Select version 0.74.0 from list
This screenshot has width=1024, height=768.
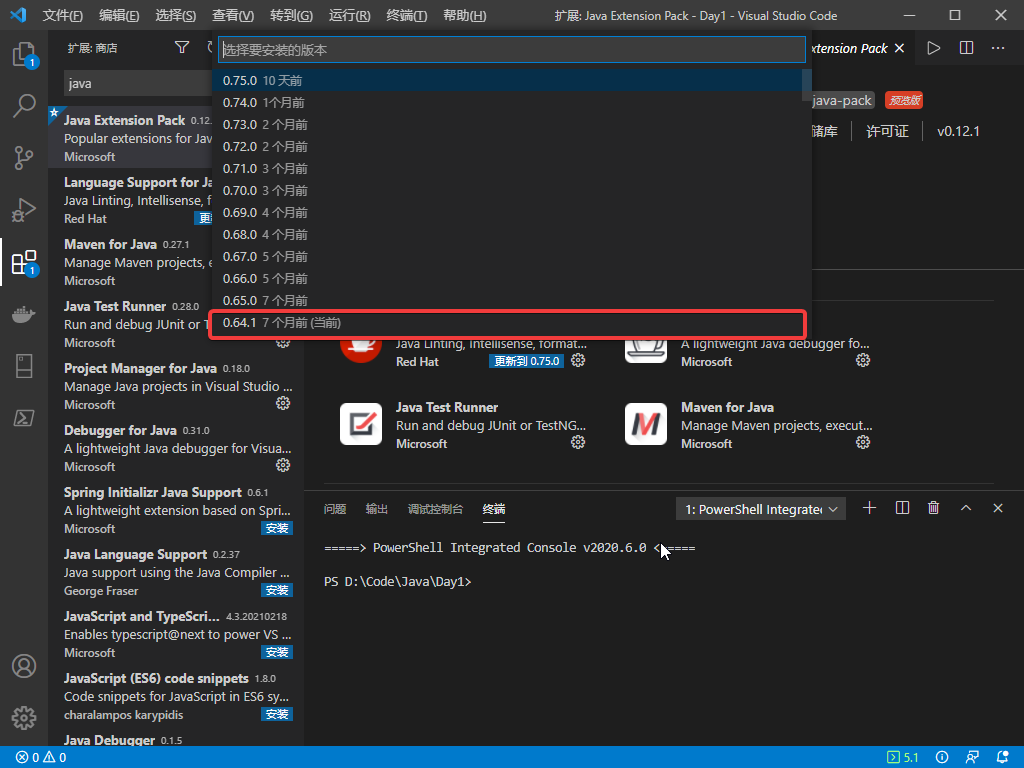tap(507, 103)
